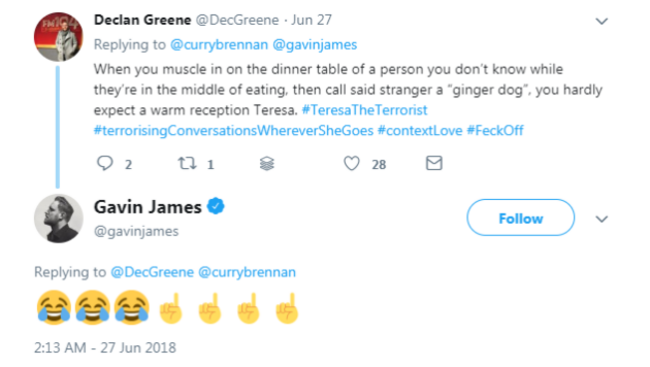This screenshot has width=650, height=367.
Task: Click Gavin James verified badge
Action: point(216,206)
